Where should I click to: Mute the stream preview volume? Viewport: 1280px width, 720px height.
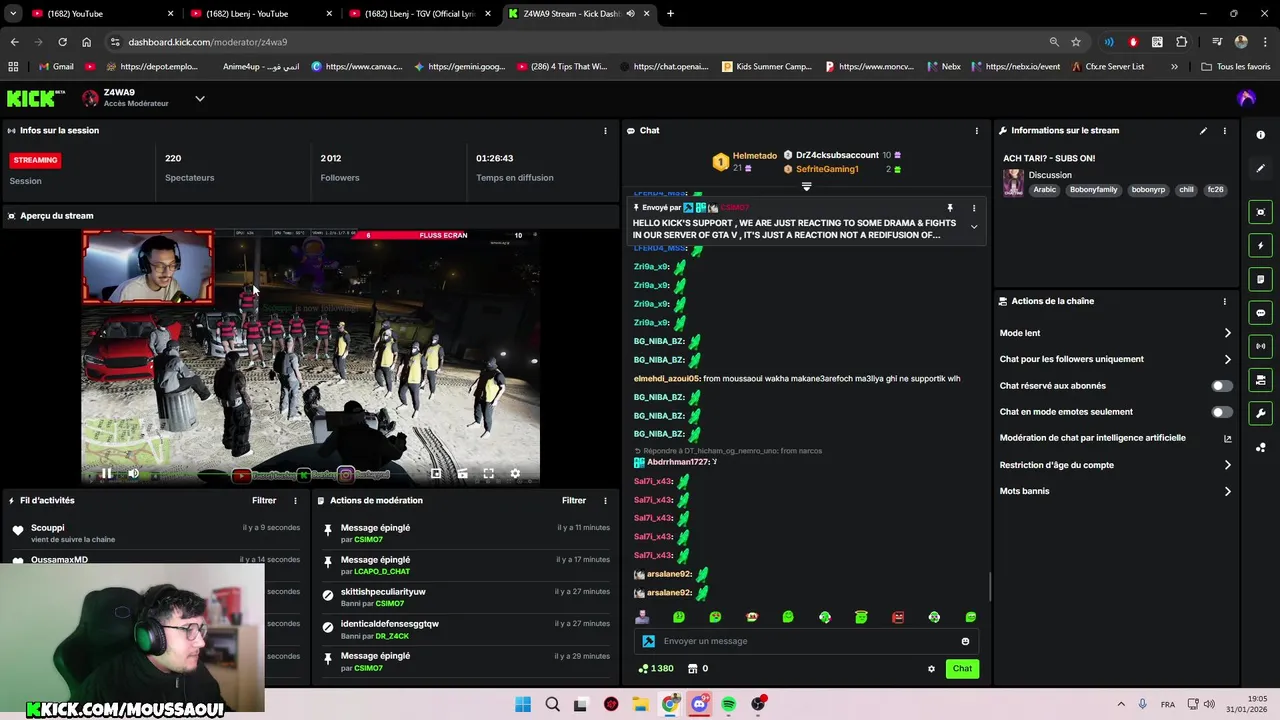tap(133, 474)
